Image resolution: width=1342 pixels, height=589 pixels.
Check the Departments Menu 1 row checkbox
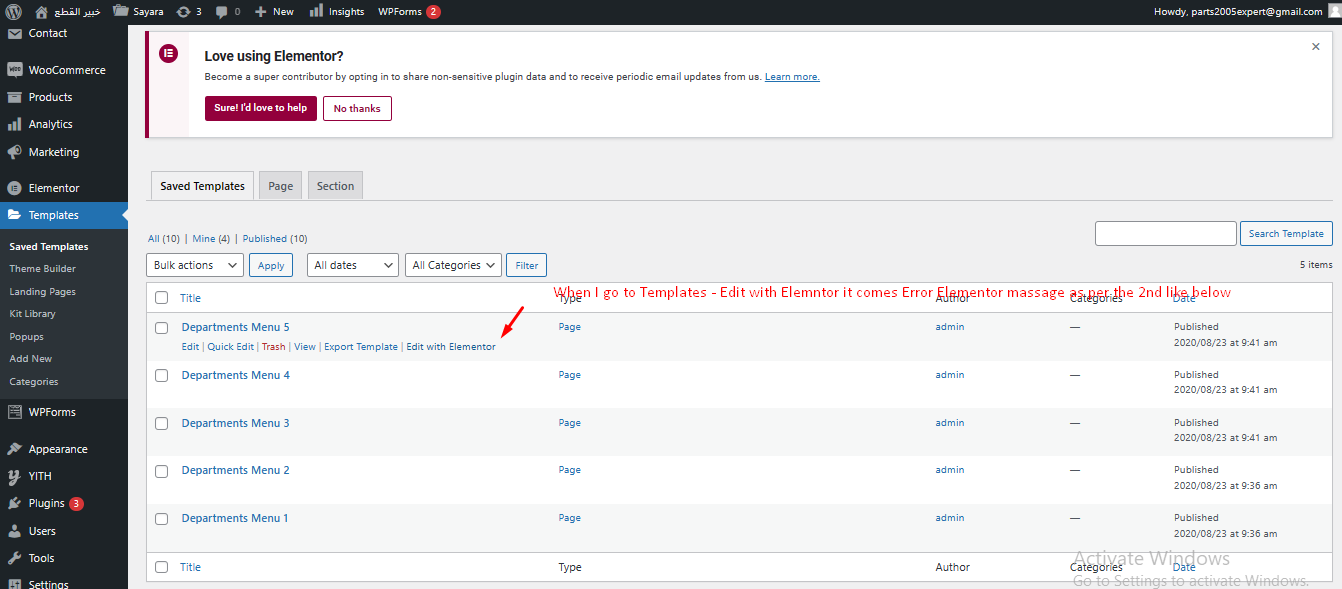tap(161, 518)
